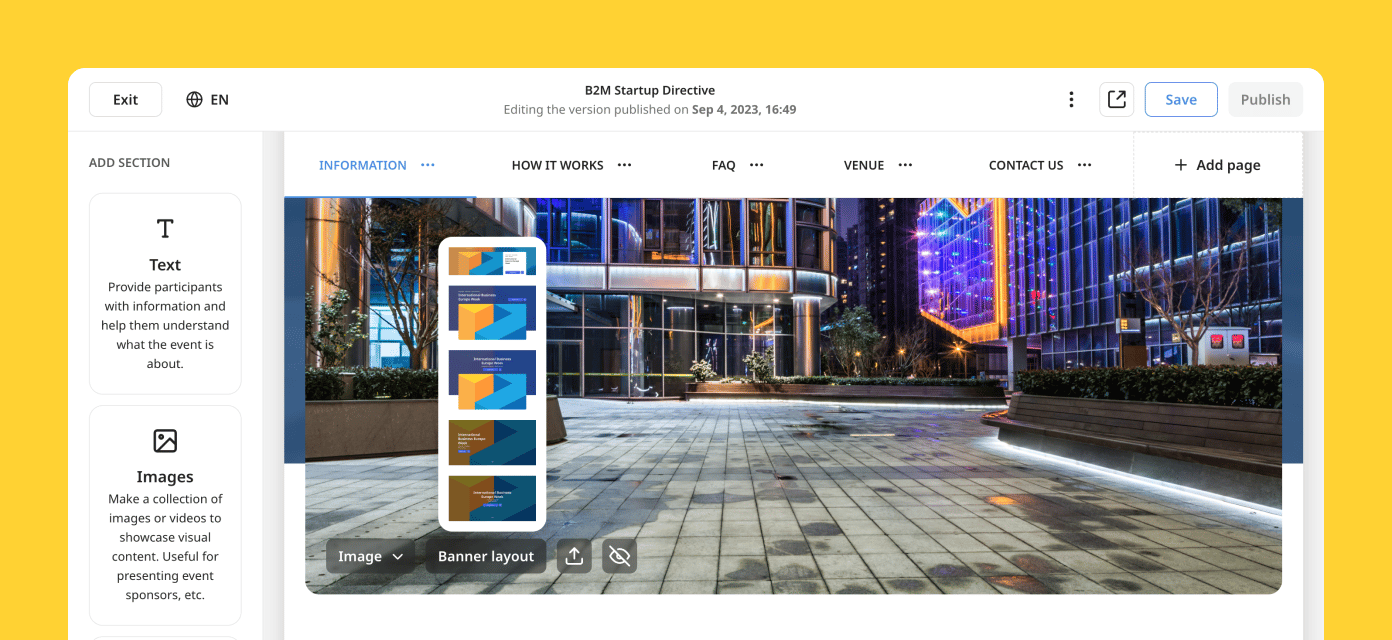This screenshot has width=1392, height=640.
Task: Click the B2M Startup Directive title
Action: point(650,90)
